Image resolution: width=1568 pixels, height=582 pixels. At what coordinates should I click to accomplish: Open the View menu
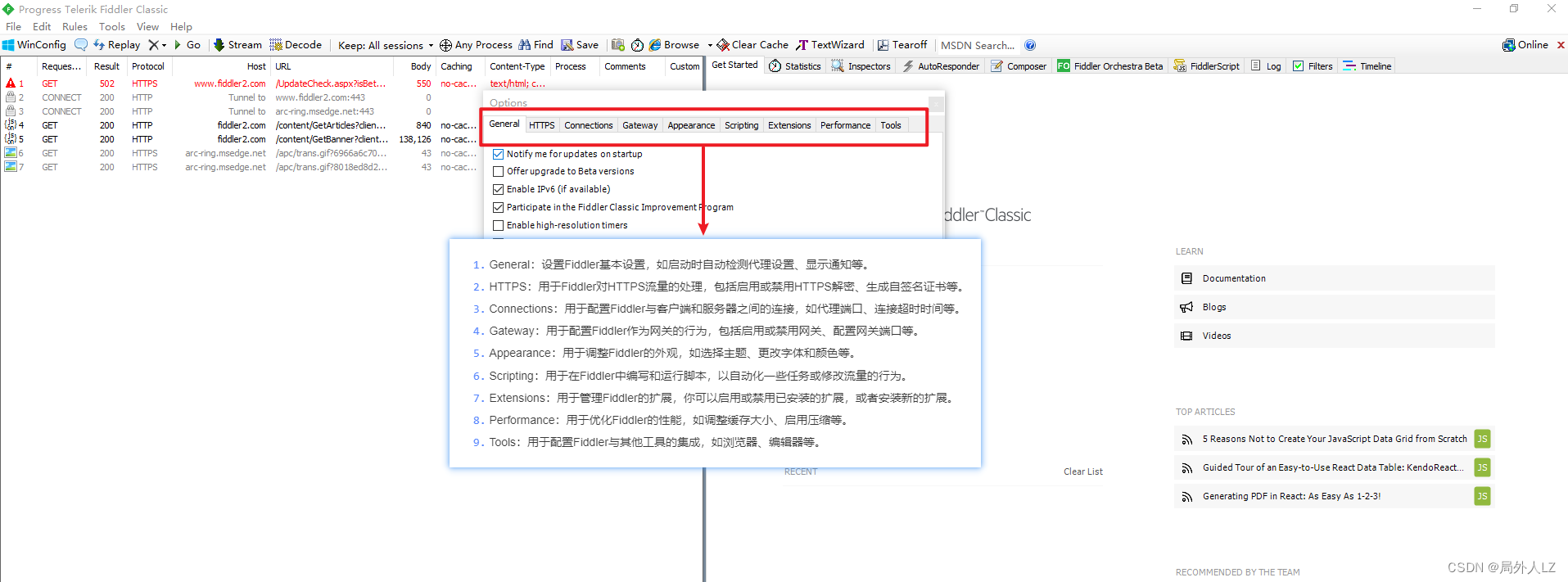147,27
